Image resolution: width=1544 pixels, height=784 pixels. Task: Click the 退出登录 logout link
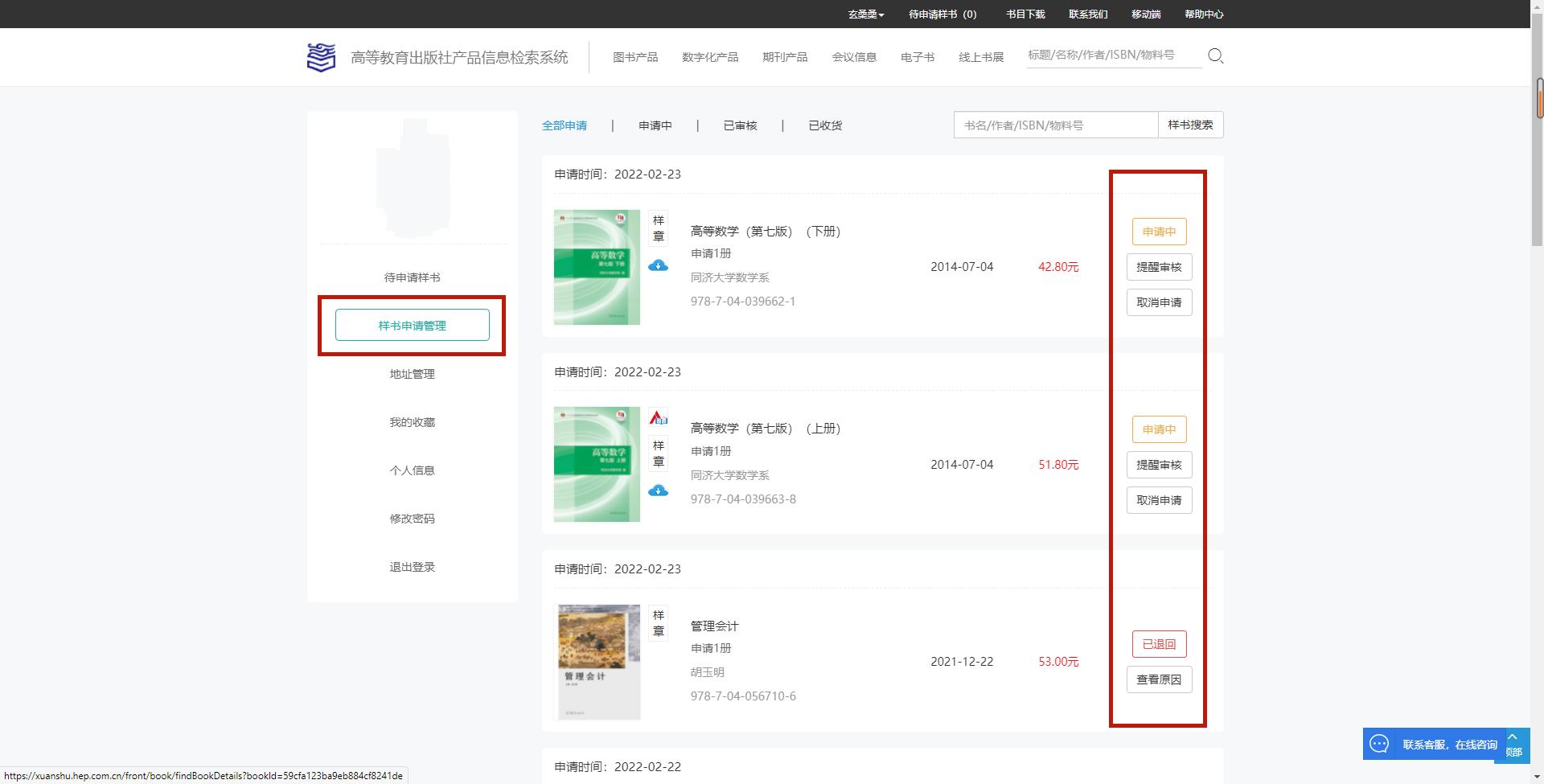412,566
